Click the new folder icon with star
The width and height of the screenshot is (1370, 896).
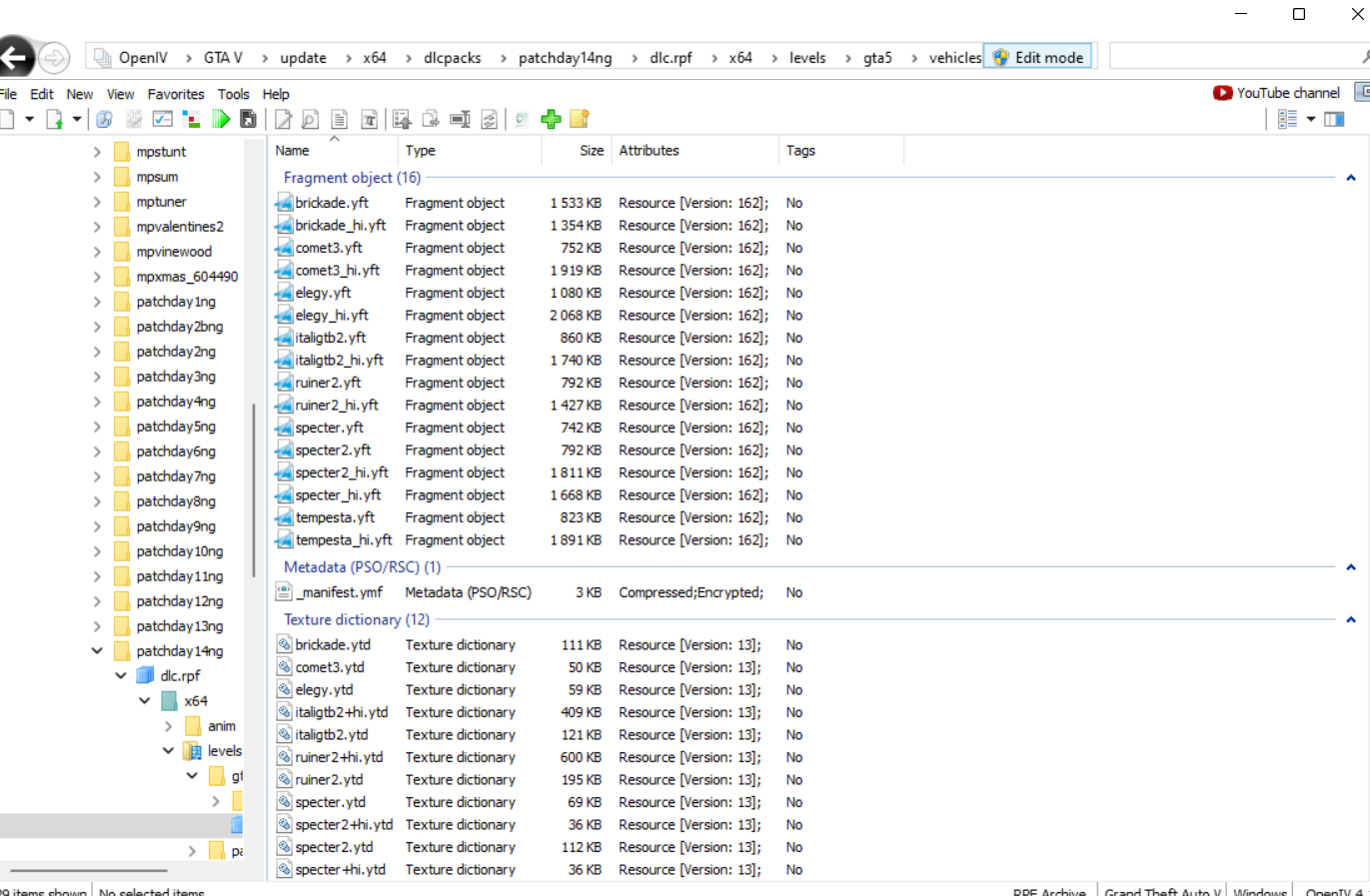coord(579,120)
